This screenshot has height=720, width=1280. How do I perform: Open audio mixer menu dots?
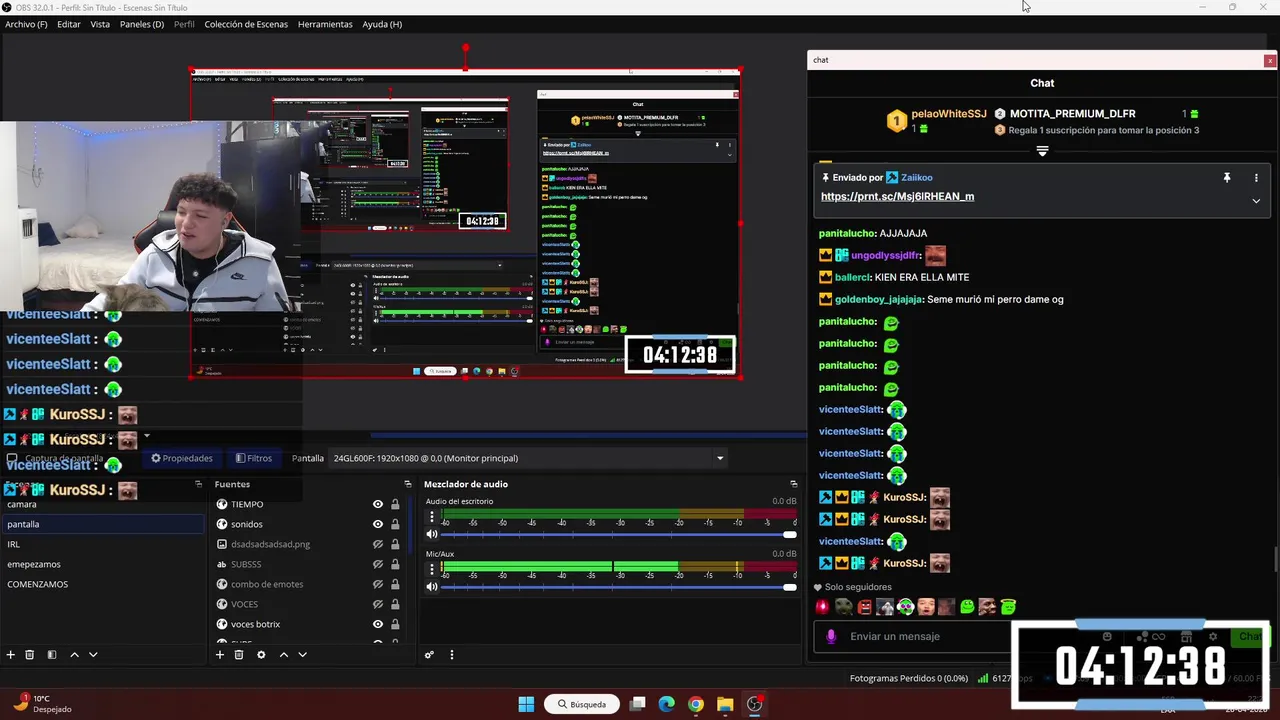(x=451, y=655)
